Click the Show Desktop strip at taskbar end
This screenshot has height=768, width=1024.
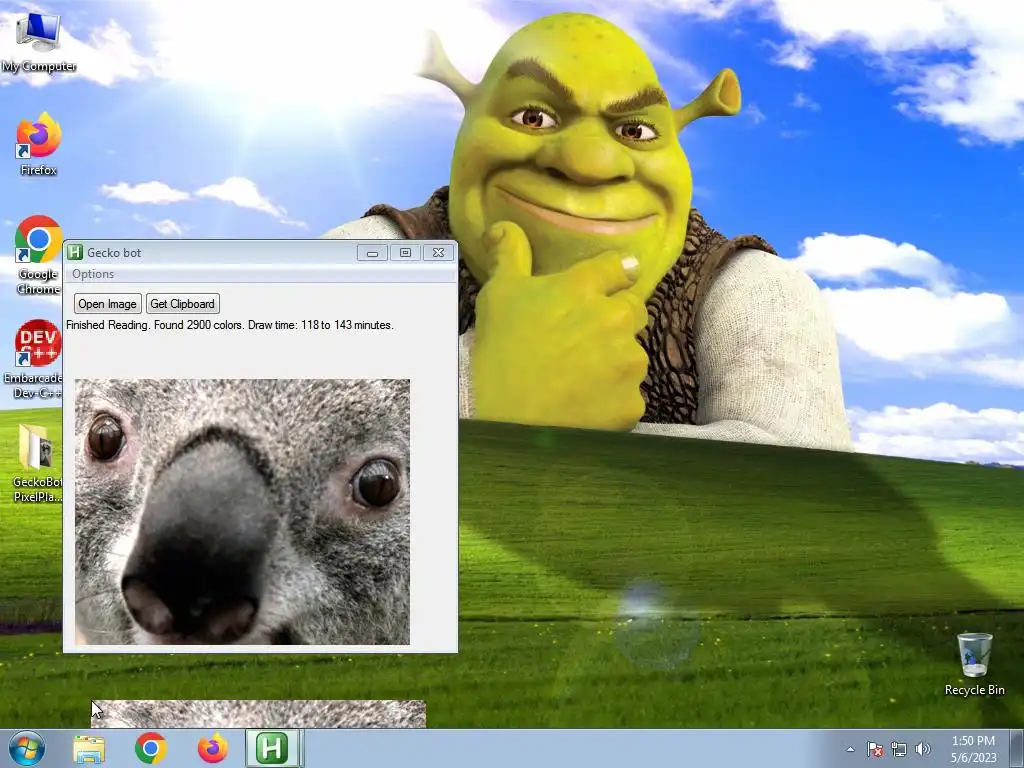click(x=1017, y=748)
